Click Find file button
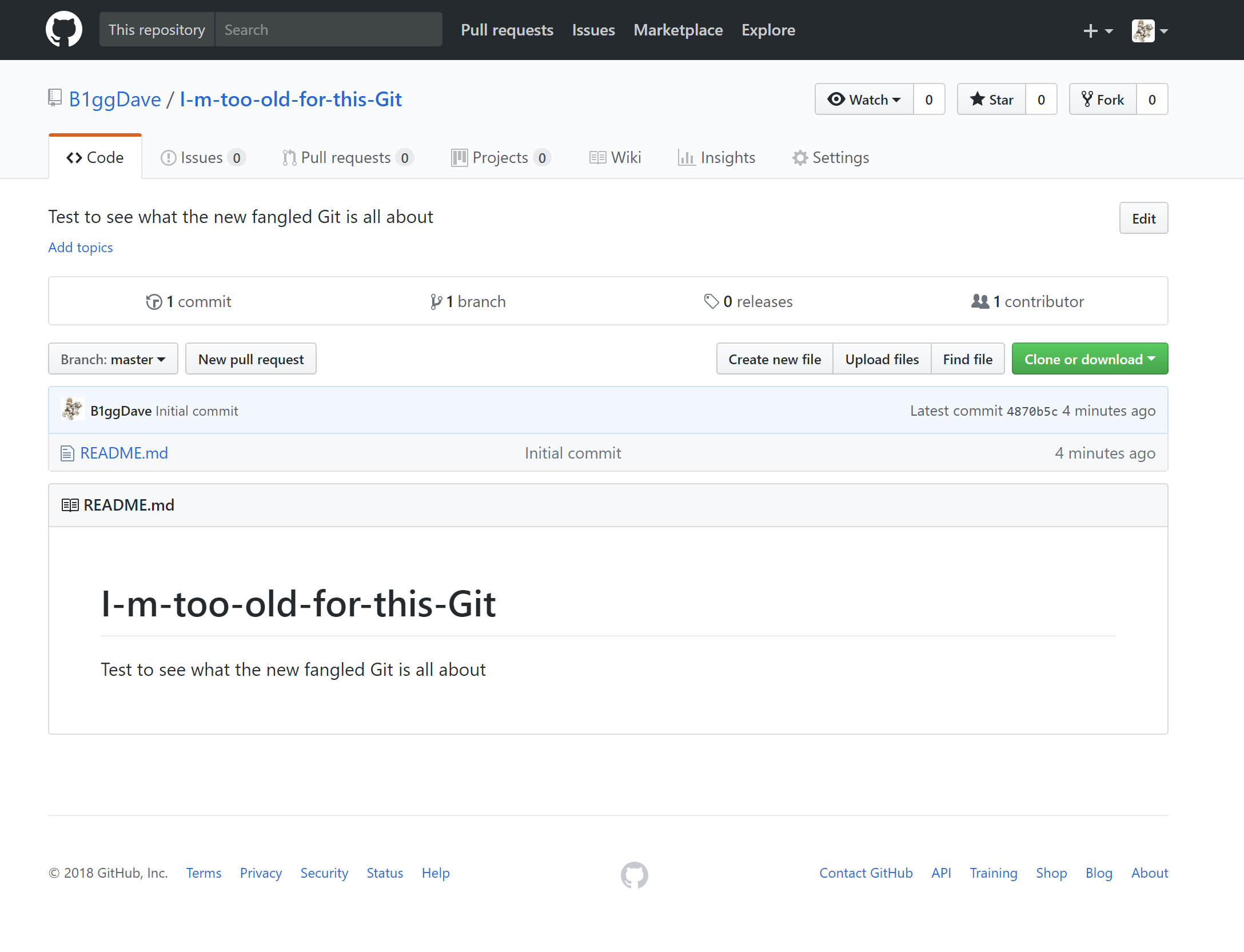The image size is (1244, 952). coord(968,359)
